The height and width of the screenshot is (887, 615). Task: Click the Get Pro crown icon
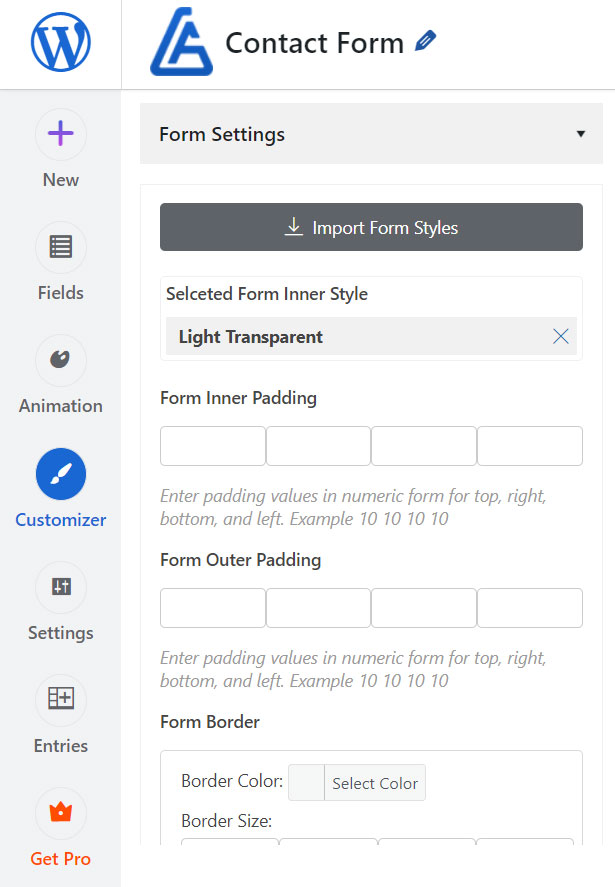(x=60, y=813)
